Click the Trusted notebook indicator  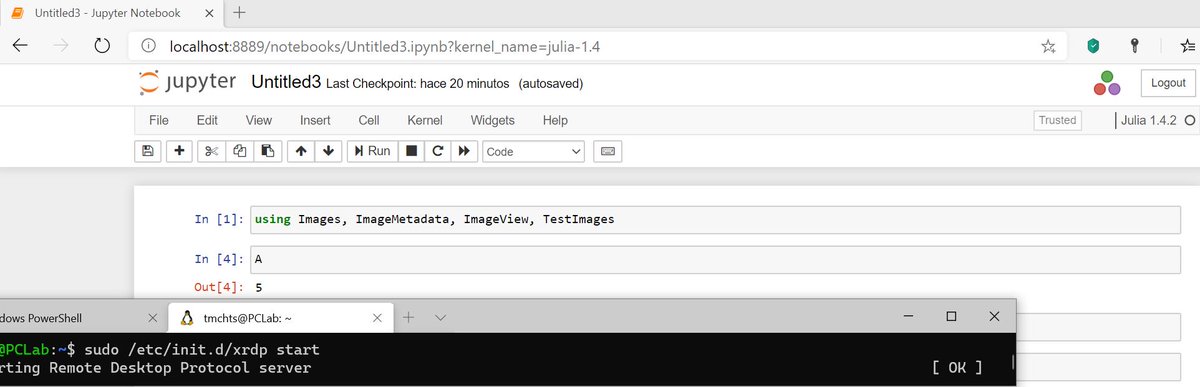click(x=1057, y=120)
